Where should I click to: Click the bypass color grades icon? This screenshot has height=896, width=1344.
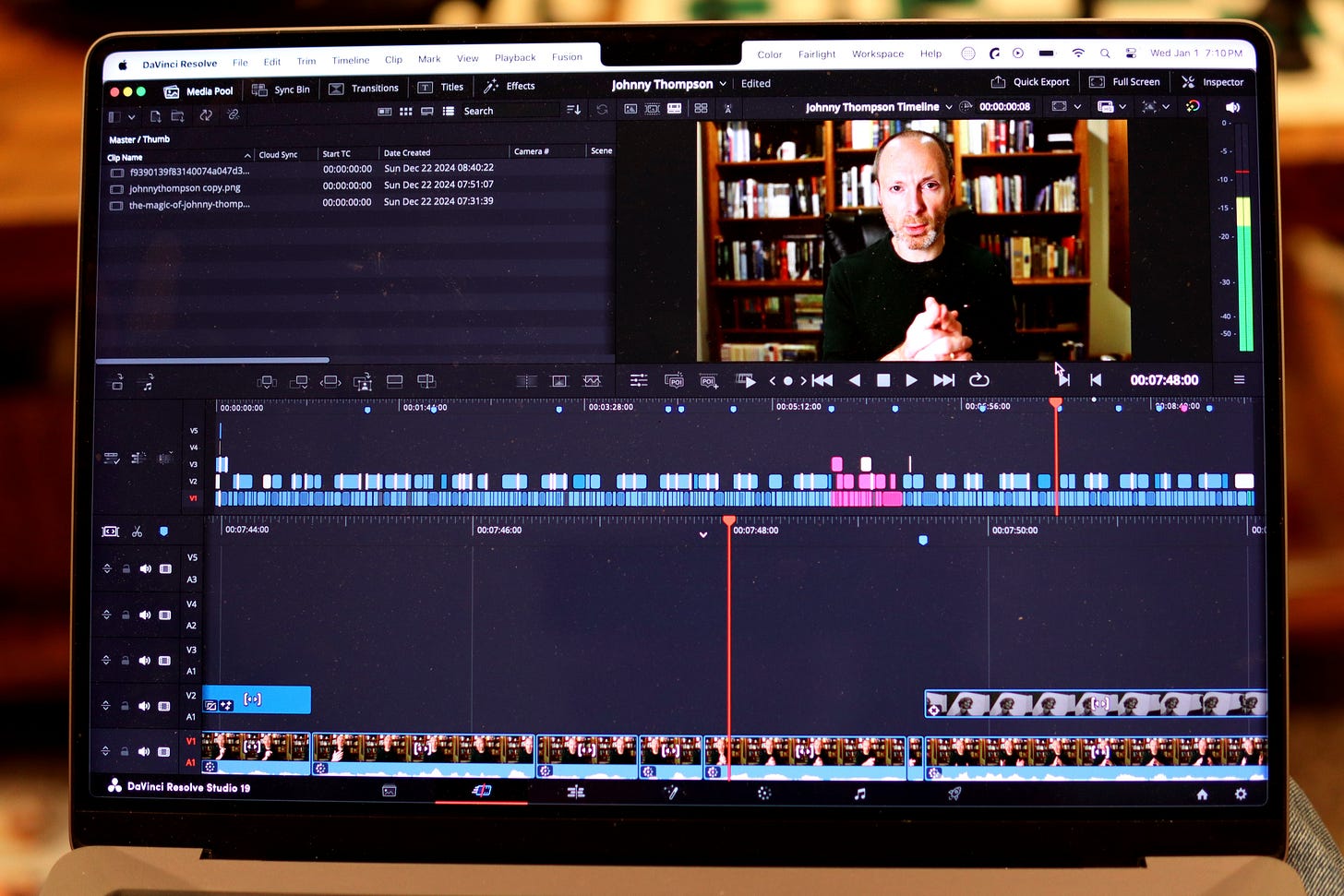click(x=1193, y=106)
